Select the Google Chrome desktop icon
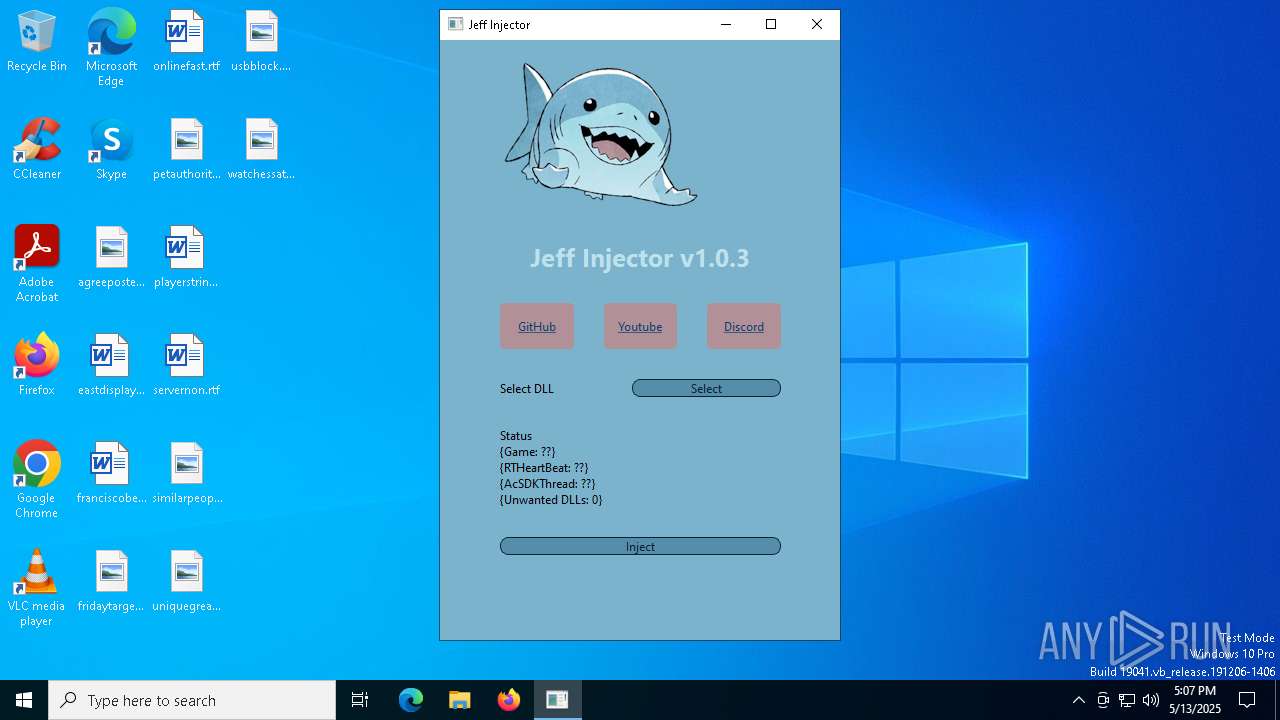Viewport: 1280px width, 720px height. coord(37,480)
